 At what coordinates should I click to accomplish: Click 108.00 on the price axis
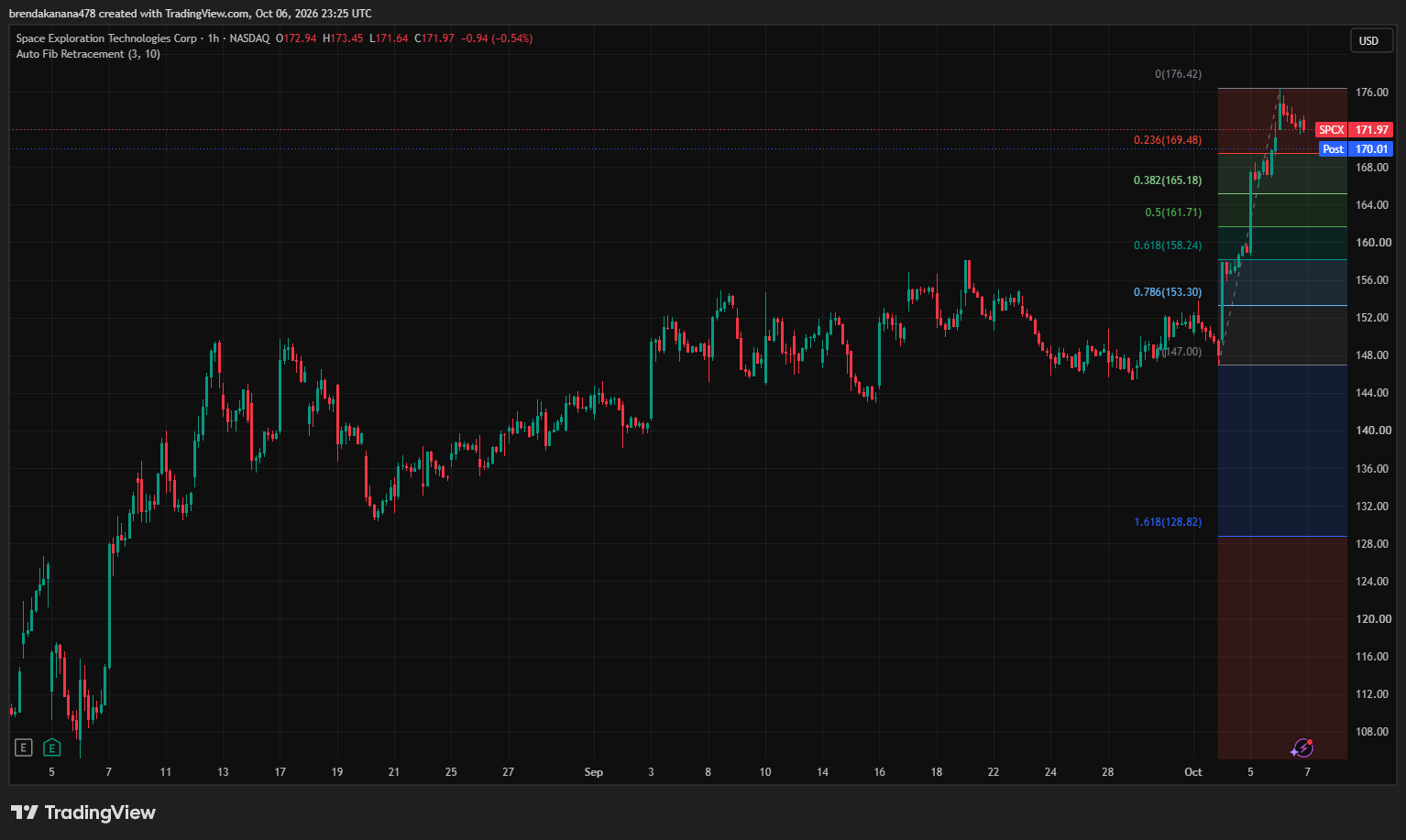(1373, 732)
